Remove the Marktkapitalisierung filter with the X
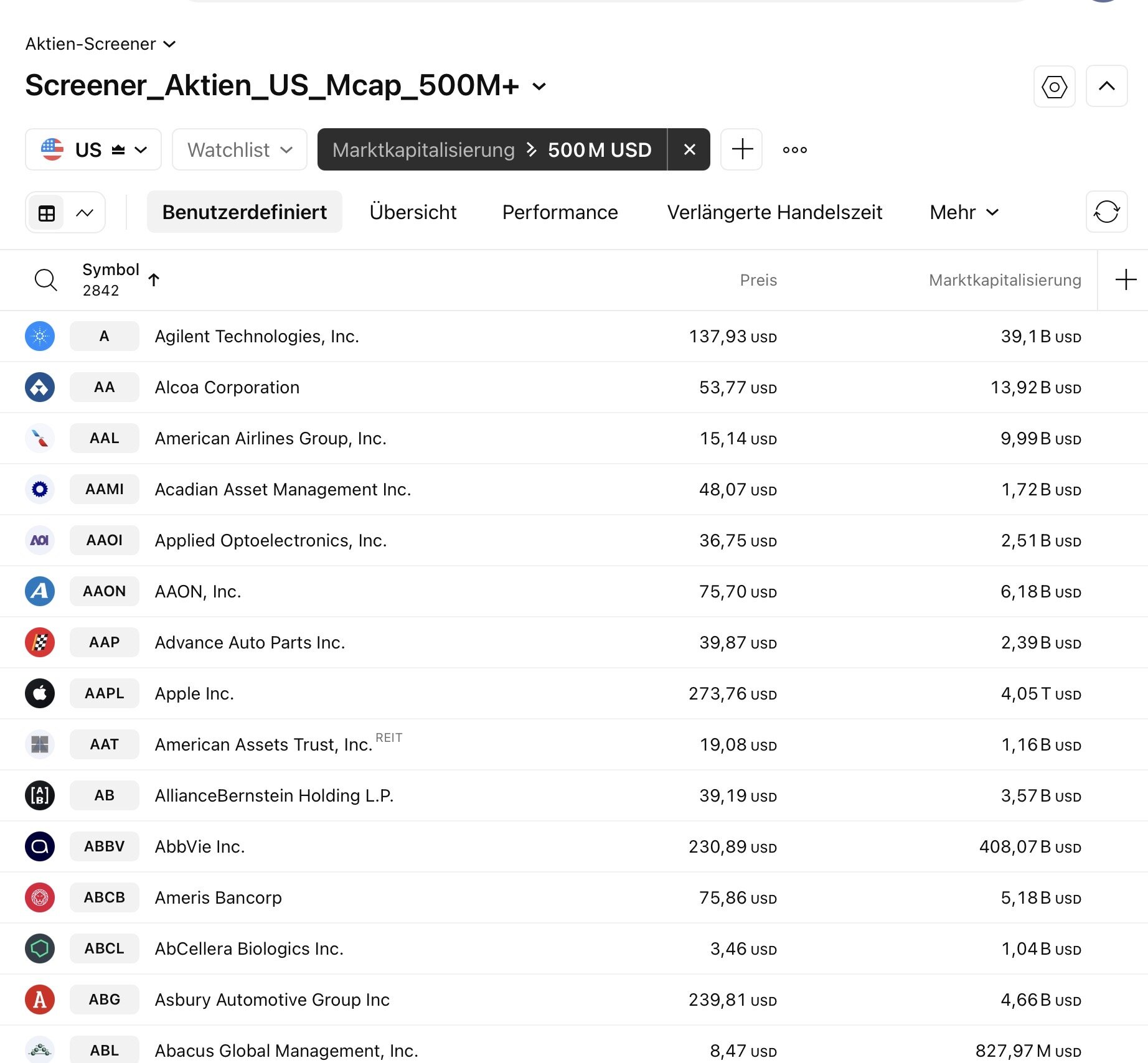This screenshot has height=1063, width=1148. (689, 149)
